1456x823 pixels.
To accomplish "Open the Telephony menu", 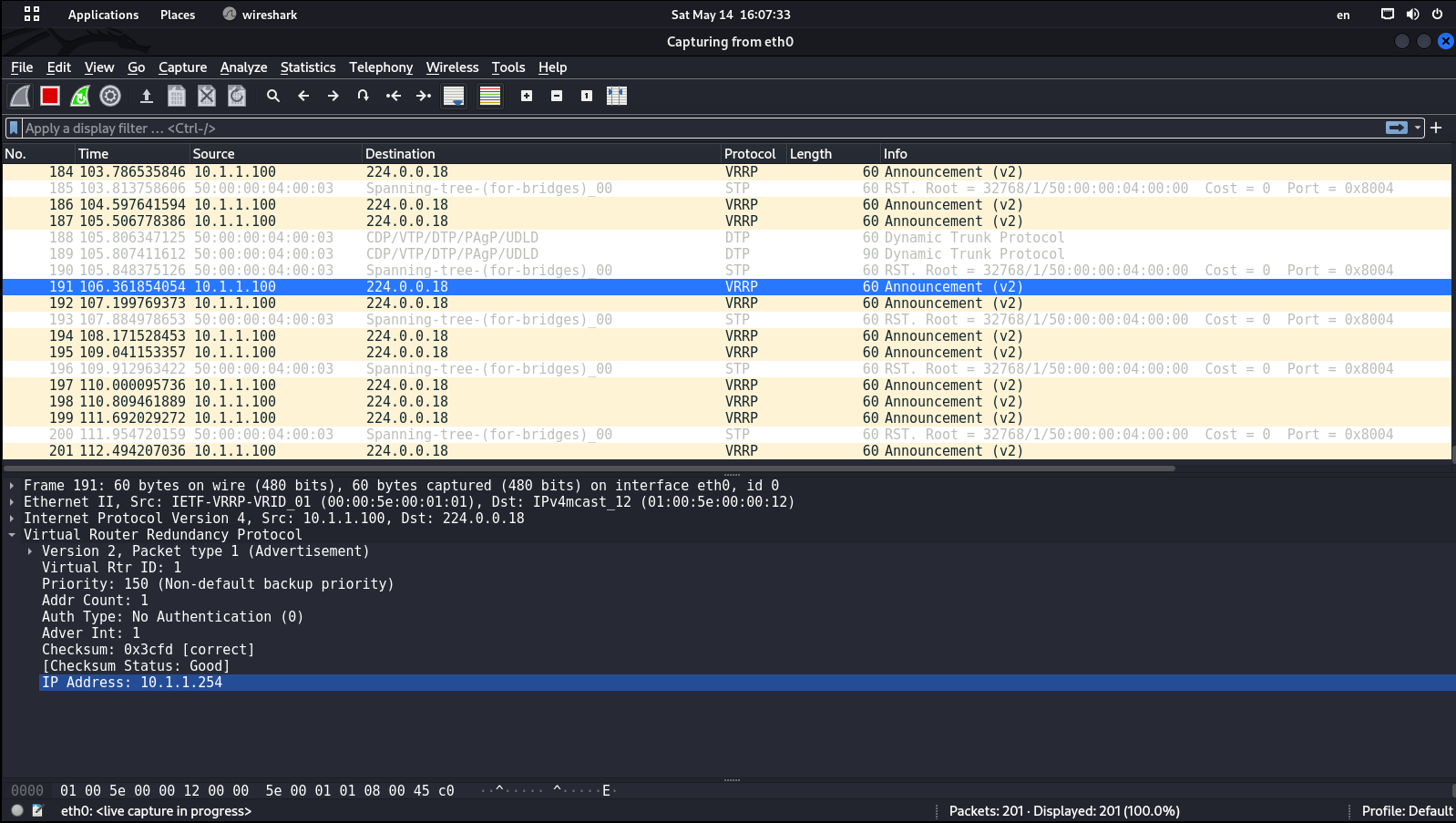I will click(381, 67).
